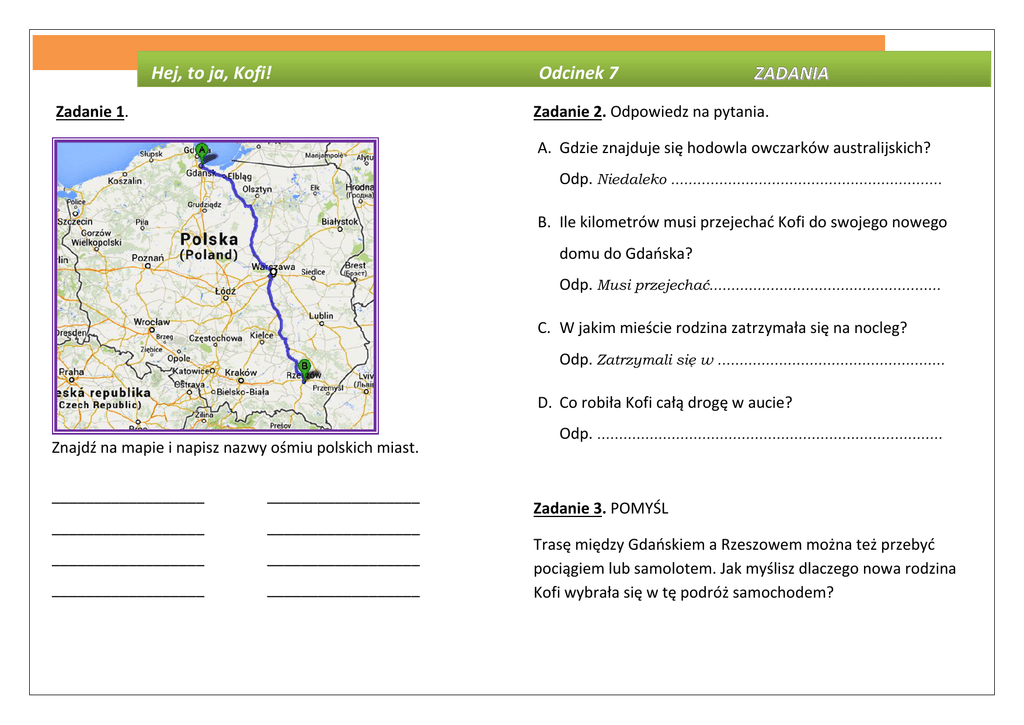Click the dotted answer line under question D

pos(768,434)
